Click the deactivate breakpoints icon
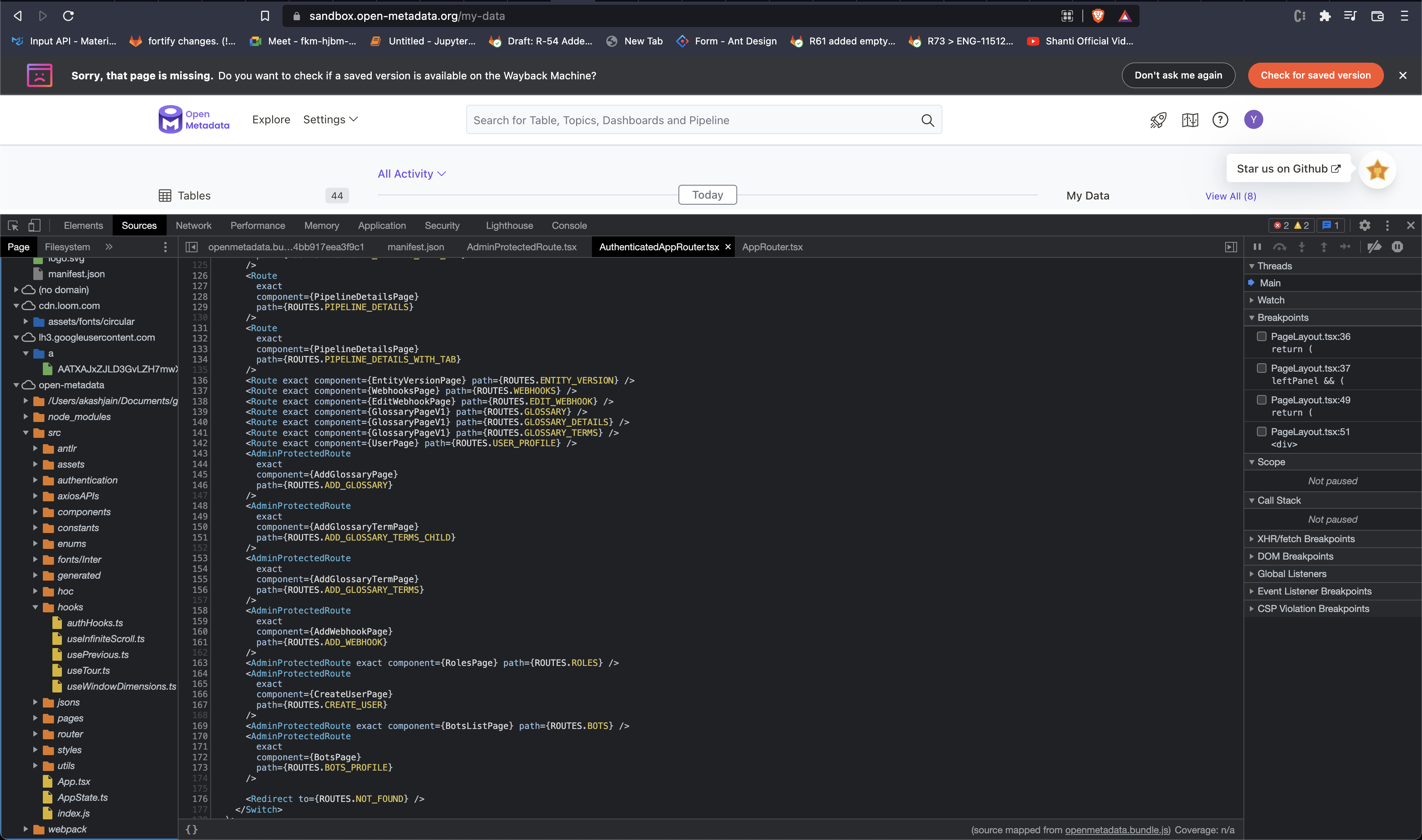 pos(1374,247)
